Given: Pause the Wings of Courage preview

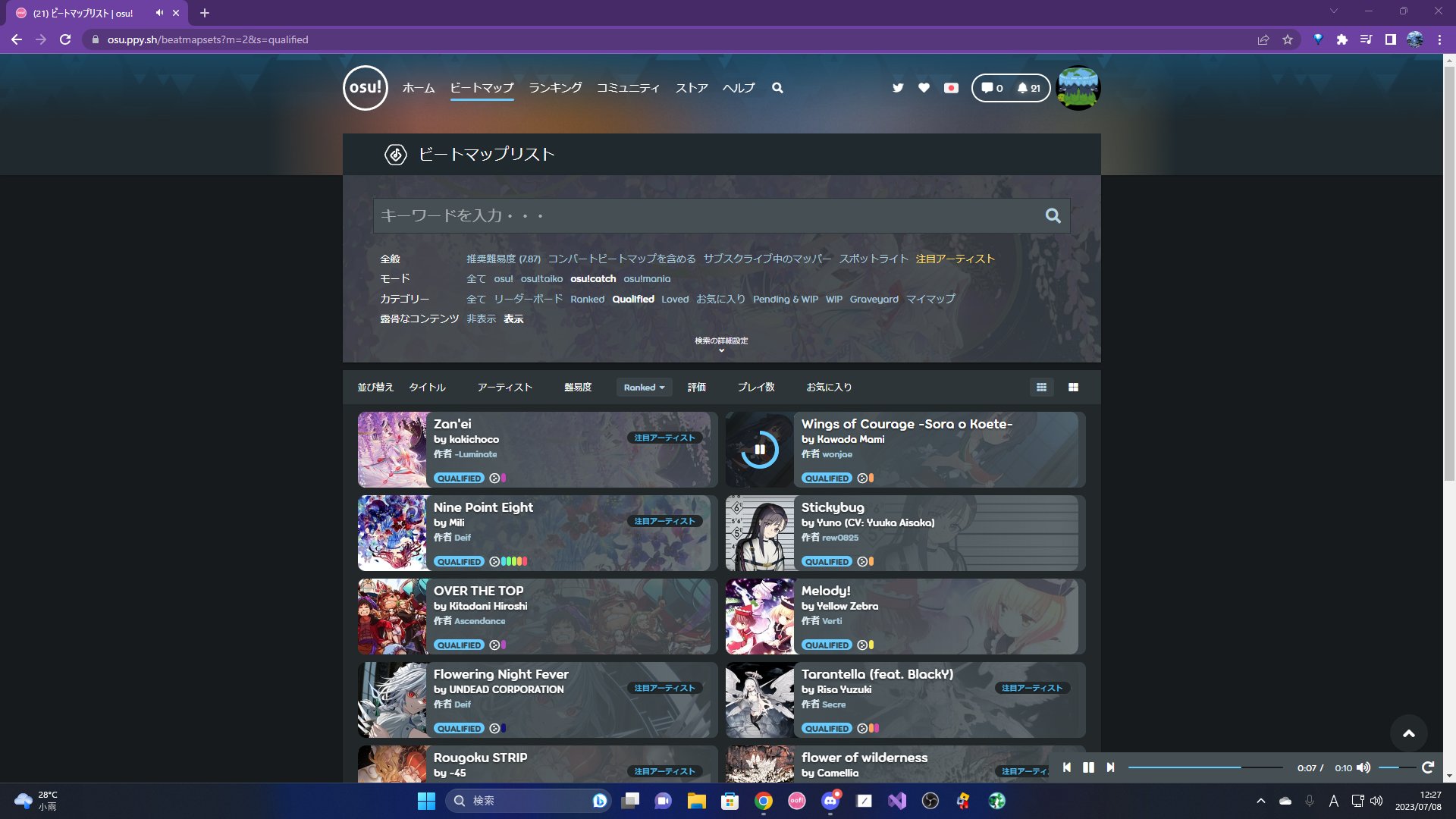Looking at the screenshot, I should 759,450.
